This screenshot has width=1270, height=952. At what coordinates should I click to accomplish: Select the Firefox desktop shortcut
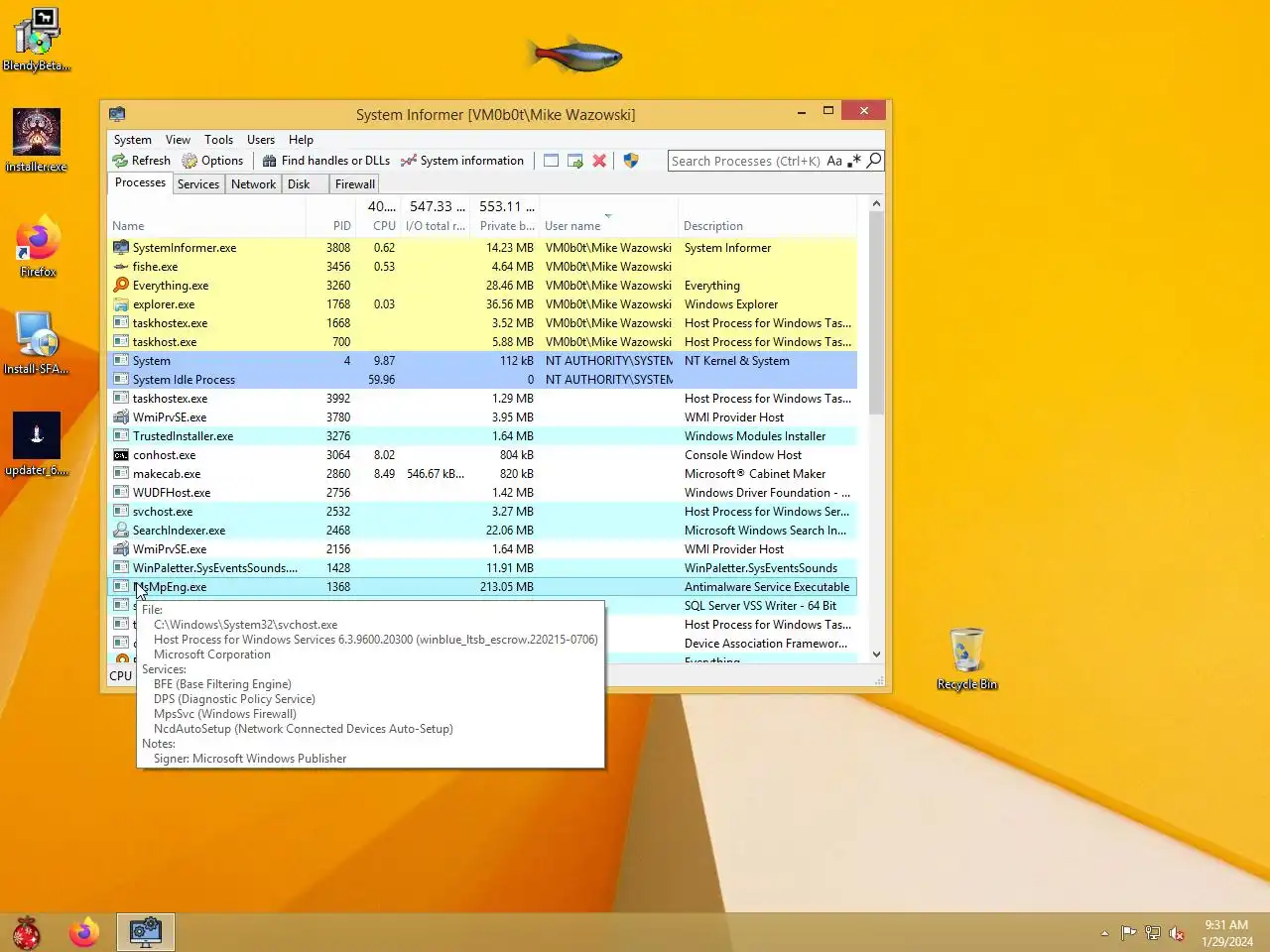click(x=38, y=246)
